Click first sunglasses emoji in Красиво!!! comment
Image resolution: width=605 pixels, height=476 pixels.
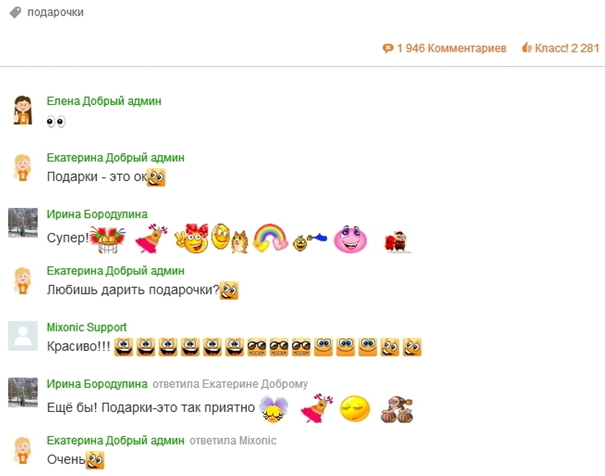pos(257,347)
